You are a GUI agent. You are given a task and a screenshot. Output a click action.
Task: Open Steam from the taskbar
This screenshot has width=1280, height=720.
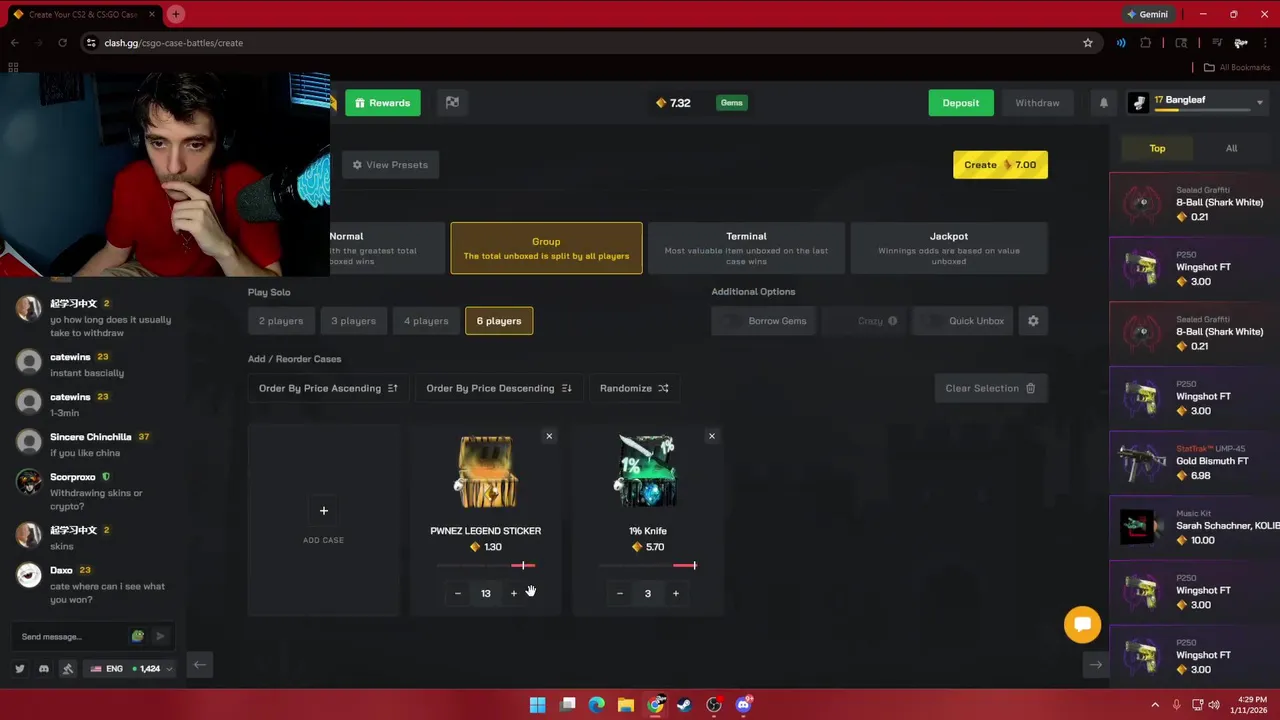click(x=684, y=705)
